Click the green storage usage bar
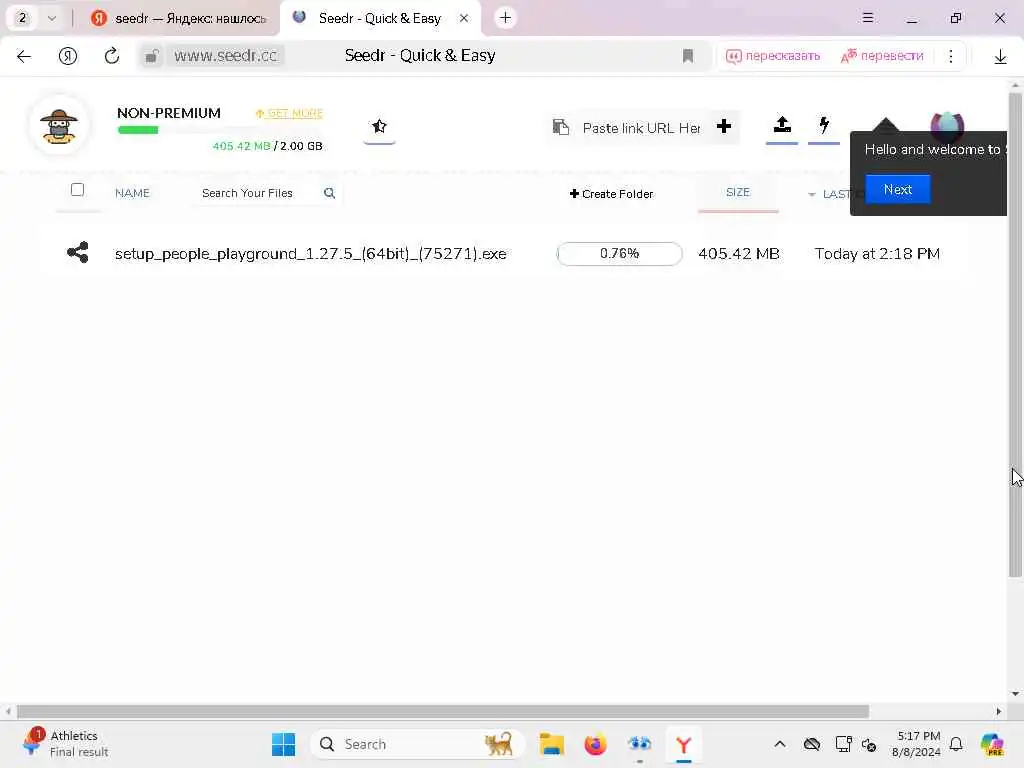The width and height of the screenshot is (1024, 768). pyautogui.click(x=138, y=130)
